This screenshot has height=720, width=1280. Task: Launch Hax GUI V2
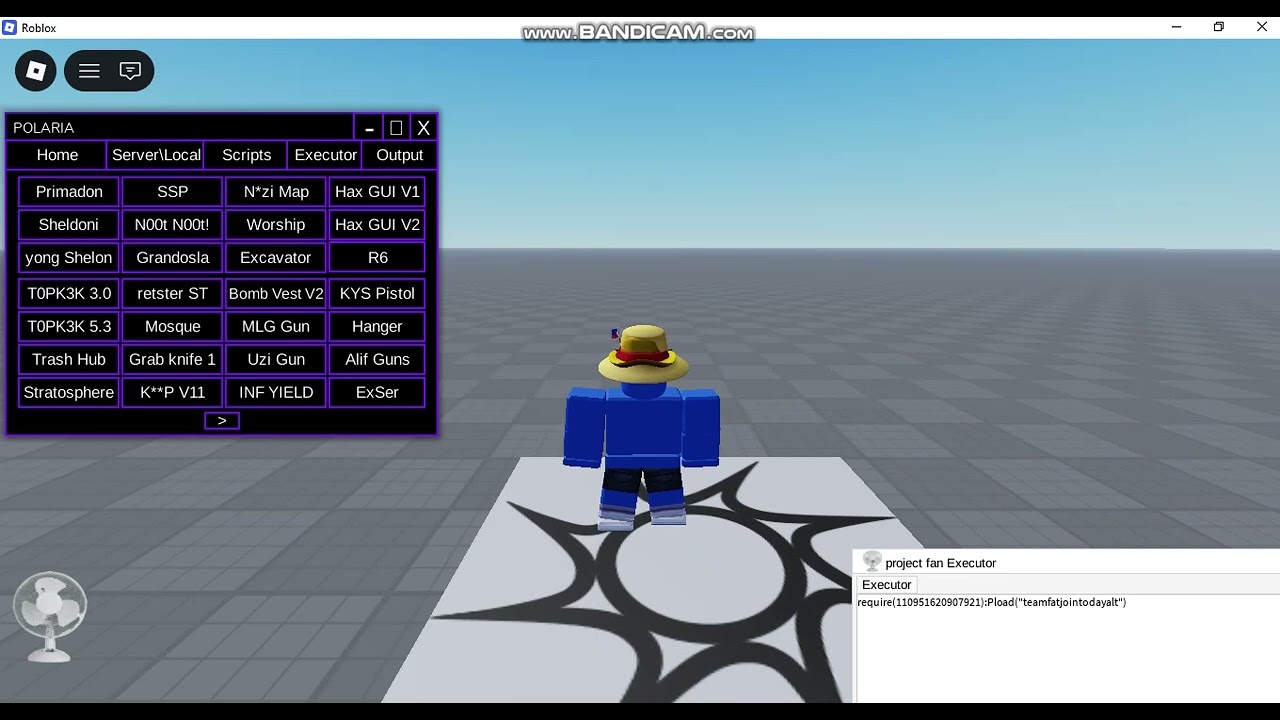(x=377, y=225)
